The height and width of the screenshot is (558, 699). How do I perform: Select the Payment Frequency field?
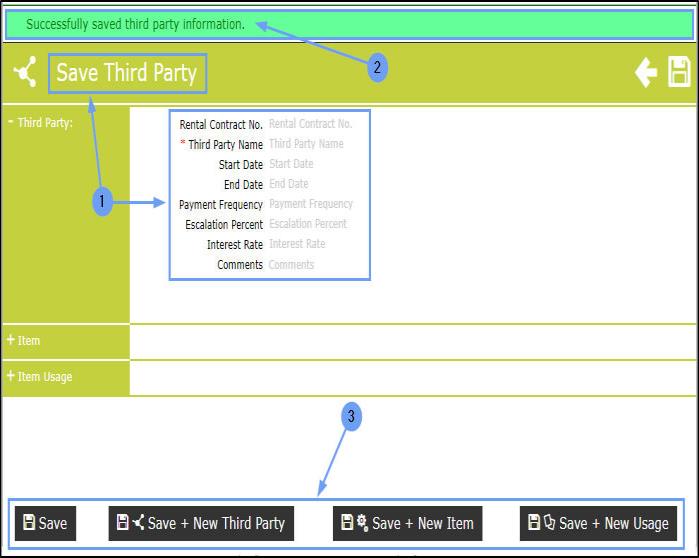[x=311, y=204]
